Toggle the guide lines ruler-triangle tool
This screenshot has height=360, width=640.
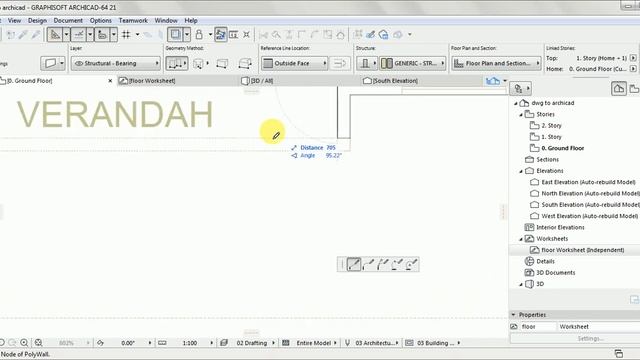54,35
